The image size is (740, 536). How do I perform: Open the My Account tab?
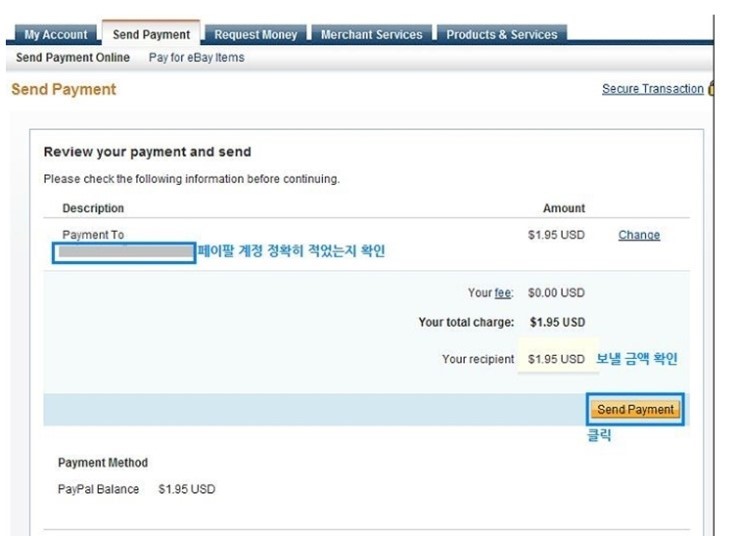click(x=55, y=34)
